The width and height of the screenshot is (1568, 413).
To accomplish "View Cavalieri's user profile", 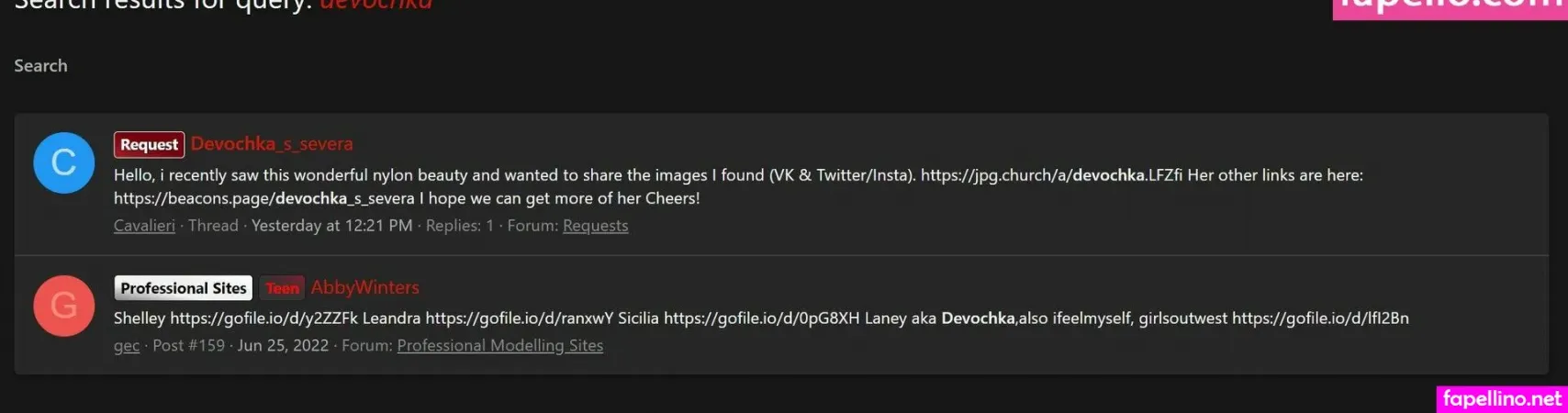I will point(144,226).
